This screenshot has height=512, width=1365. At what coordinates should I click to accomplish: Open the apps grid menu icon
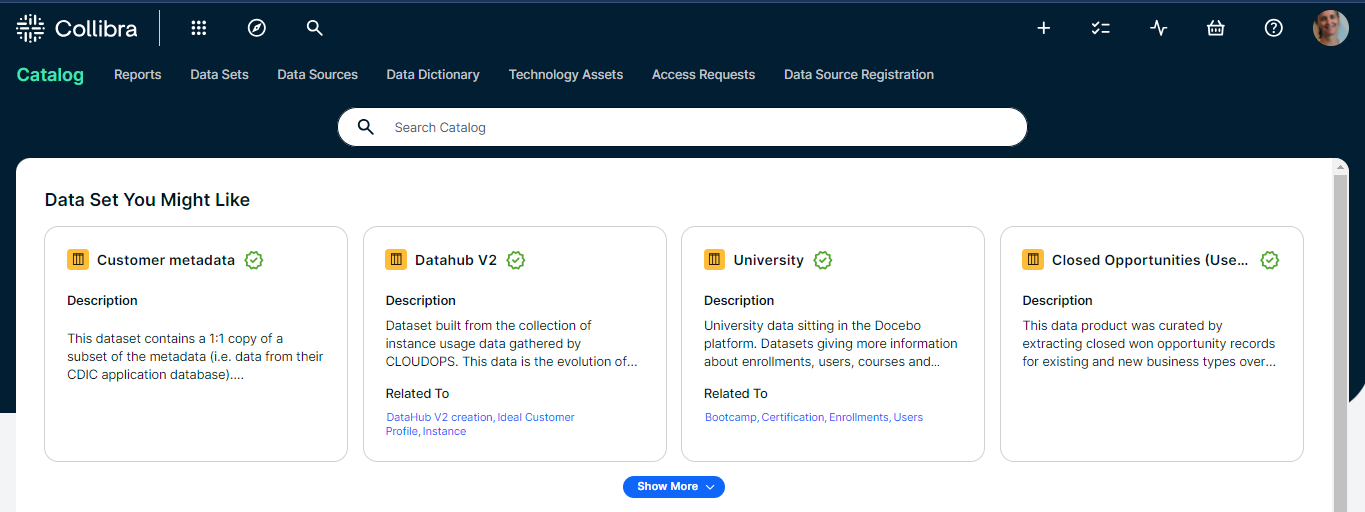(199, 28)
